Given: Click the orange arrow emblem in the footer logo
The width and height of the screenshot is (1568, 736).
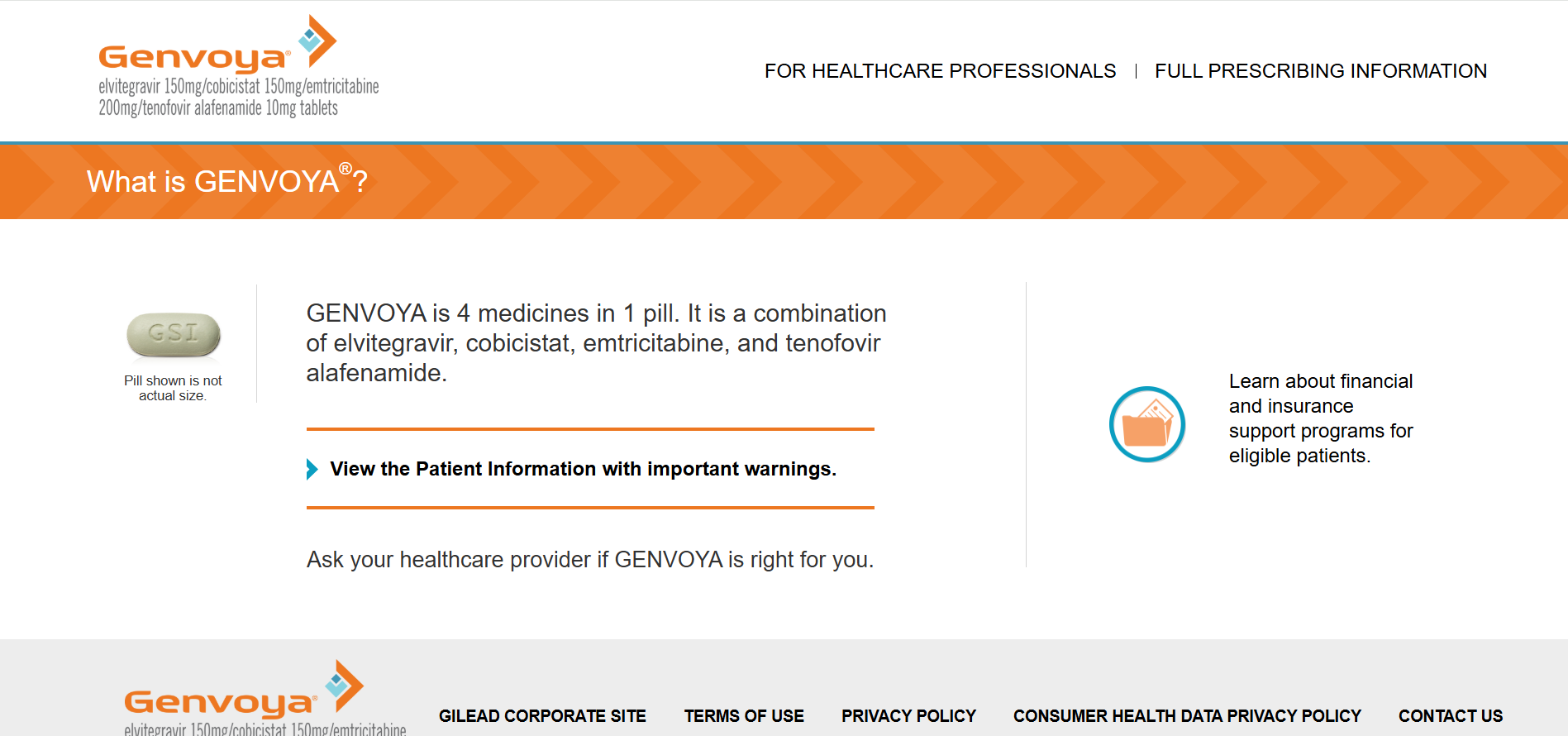Looking at the screenshot, I should (344, 686).
